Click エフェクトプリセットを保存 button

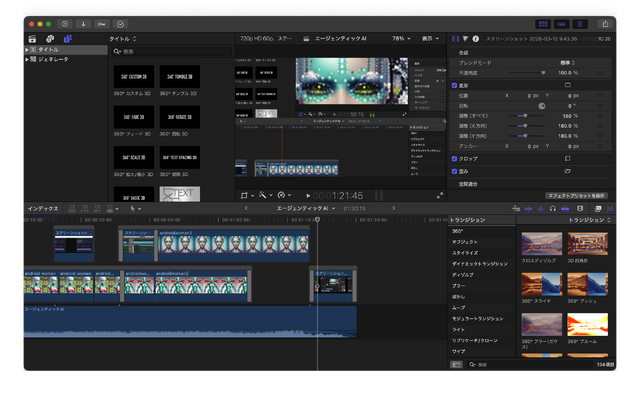pos(578,195)
